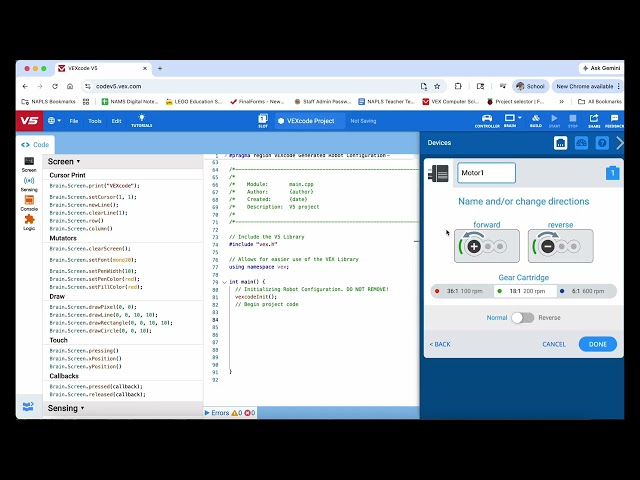This screenshot has width=640, height=480.
Task: Collapse the pragma region fold arrow on line 1
Action: [224, 156]
